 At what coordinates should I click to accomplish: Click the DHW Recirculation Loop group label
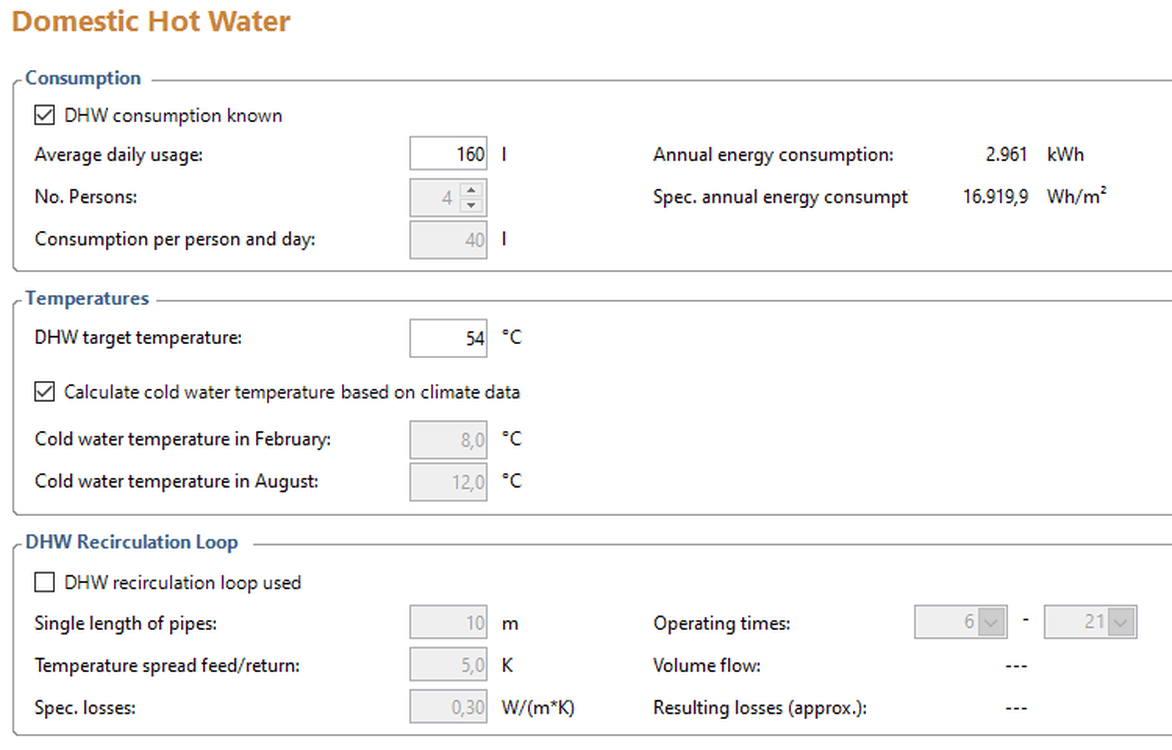point(132,542)
